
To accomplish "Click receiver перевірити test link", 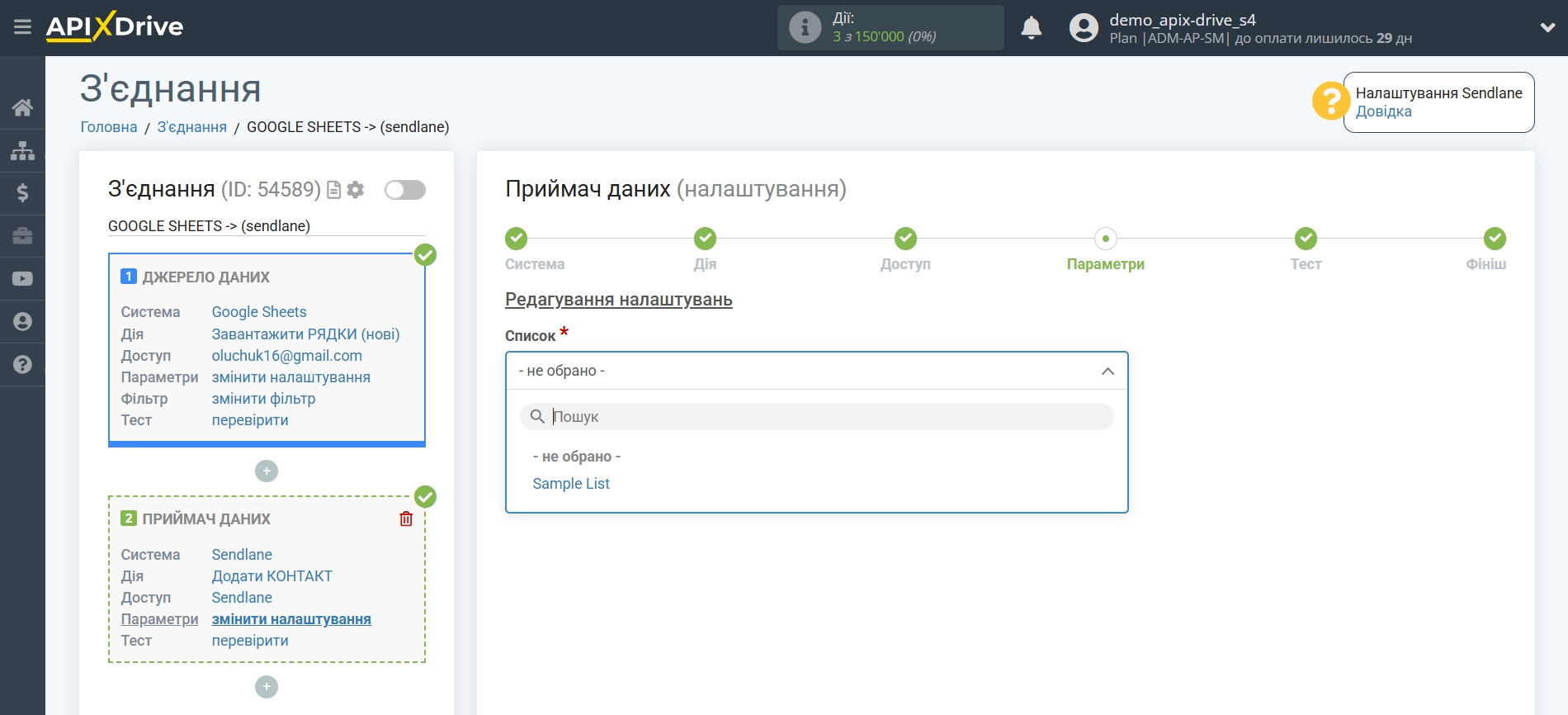I will click(x=250, y=641).
